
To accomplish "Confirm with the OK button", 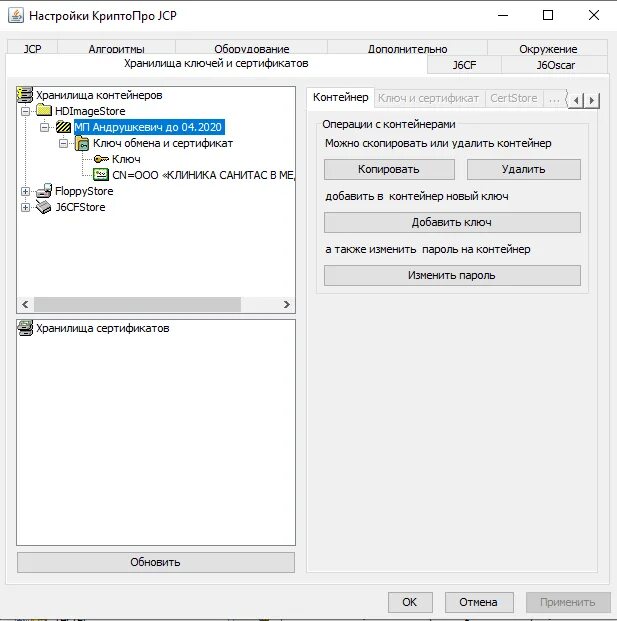I will click(410, 602).
